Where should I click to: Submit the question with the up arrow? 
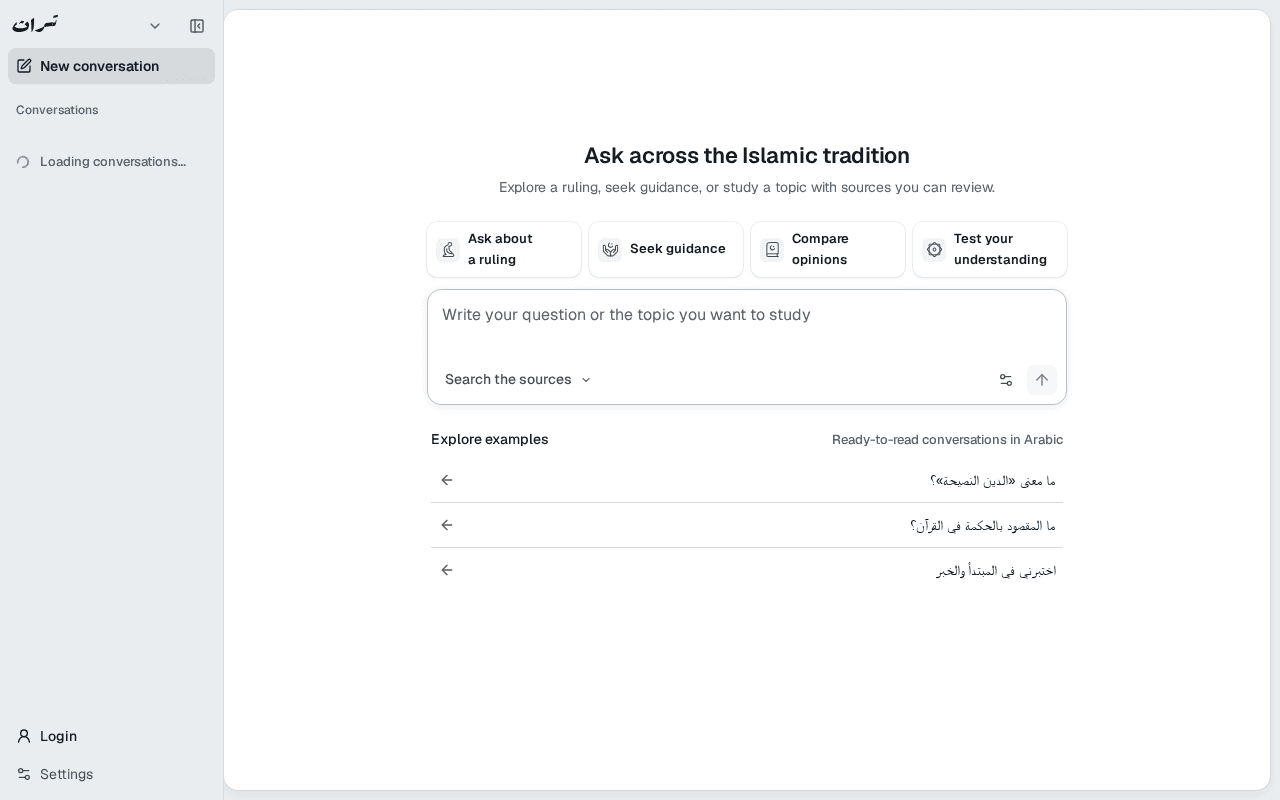pos(1042,380)
